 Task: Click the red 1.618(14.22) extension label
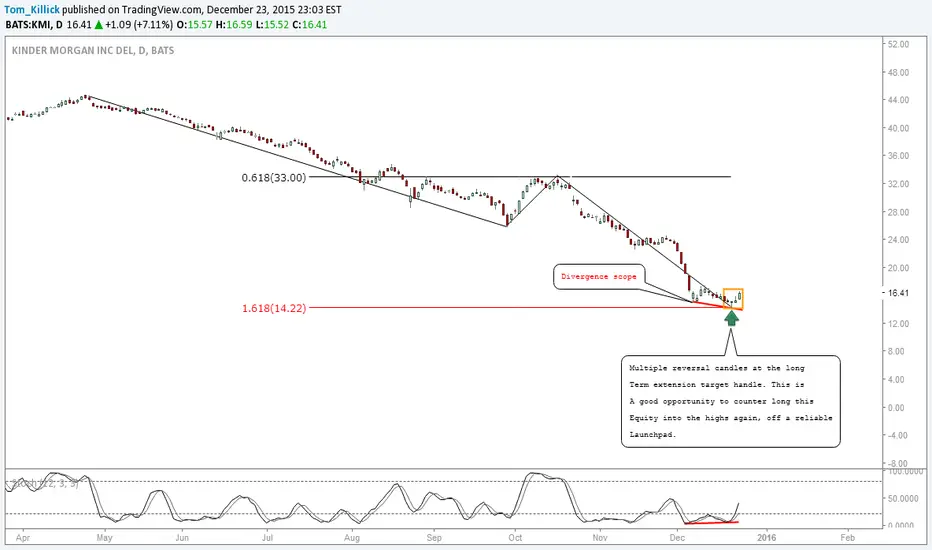[x=273, y=308]
